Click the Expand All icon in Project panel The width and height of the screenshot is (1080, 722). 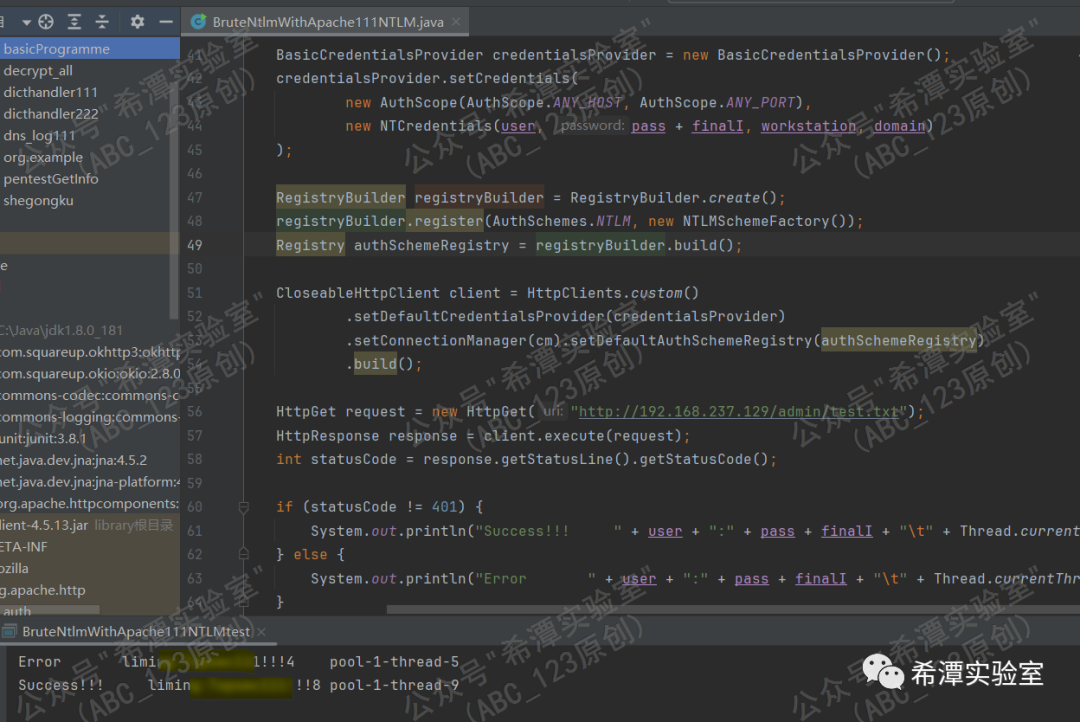[x=74, y=22]
